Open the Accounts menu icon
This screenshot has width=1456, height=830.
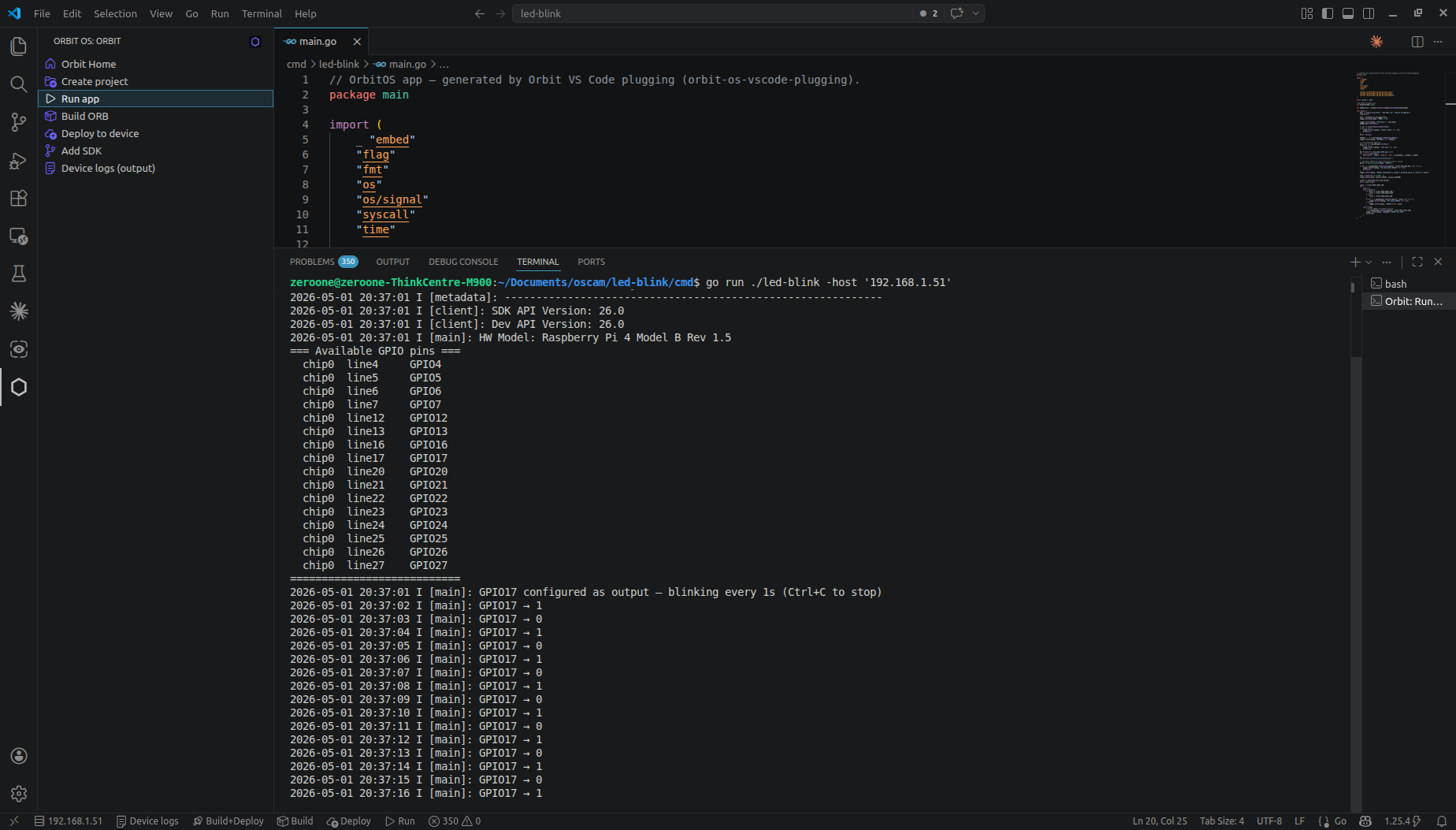18,756
